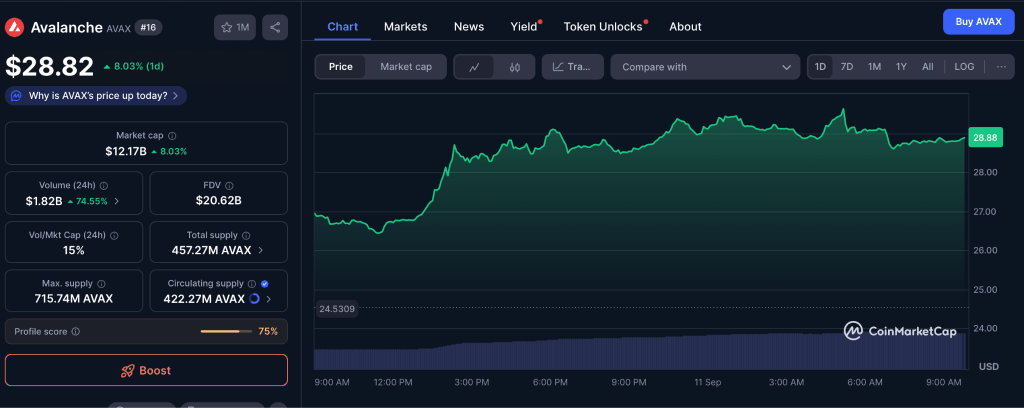Click the 11 Sep date axis label
Screen dimensions: 1024x408
pos(708,382)
